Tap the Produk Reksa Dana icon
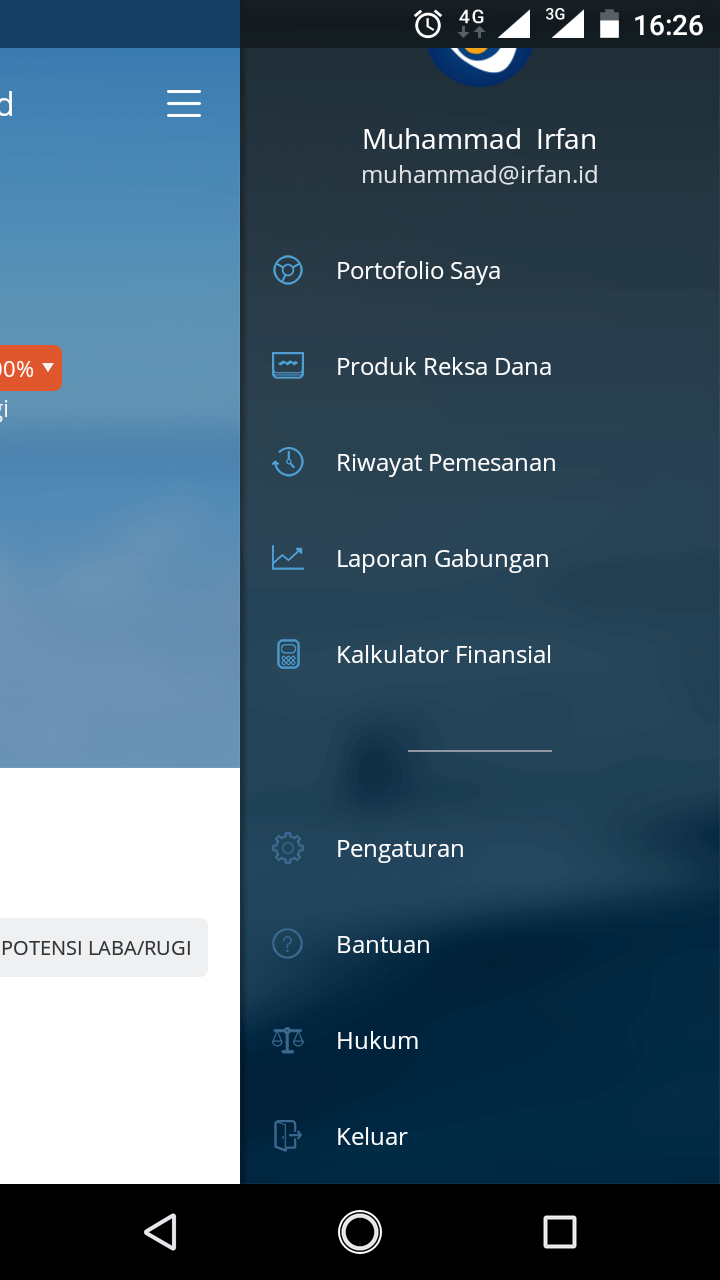This screenshot has width=720, height=1280. coord(288,366)
